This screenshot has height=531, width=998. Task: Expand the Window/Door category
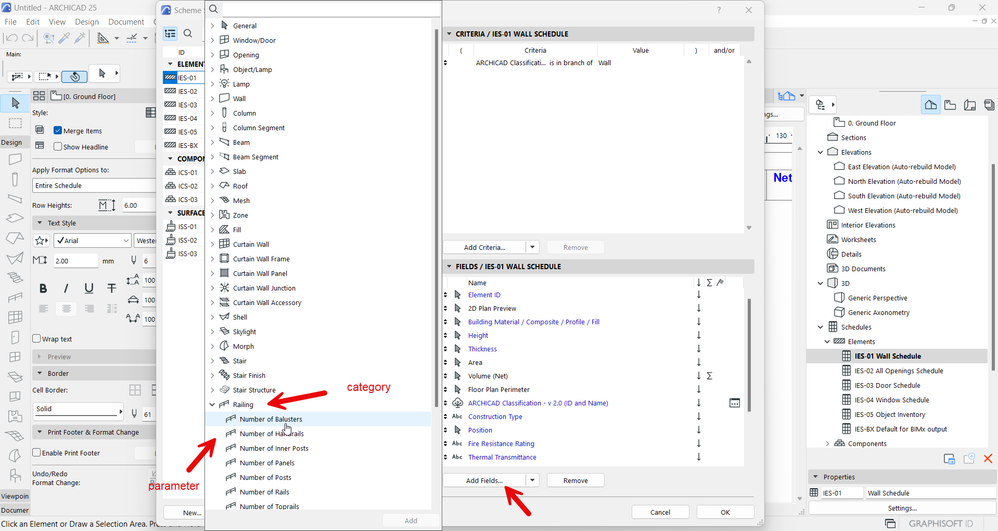[213, 40]
